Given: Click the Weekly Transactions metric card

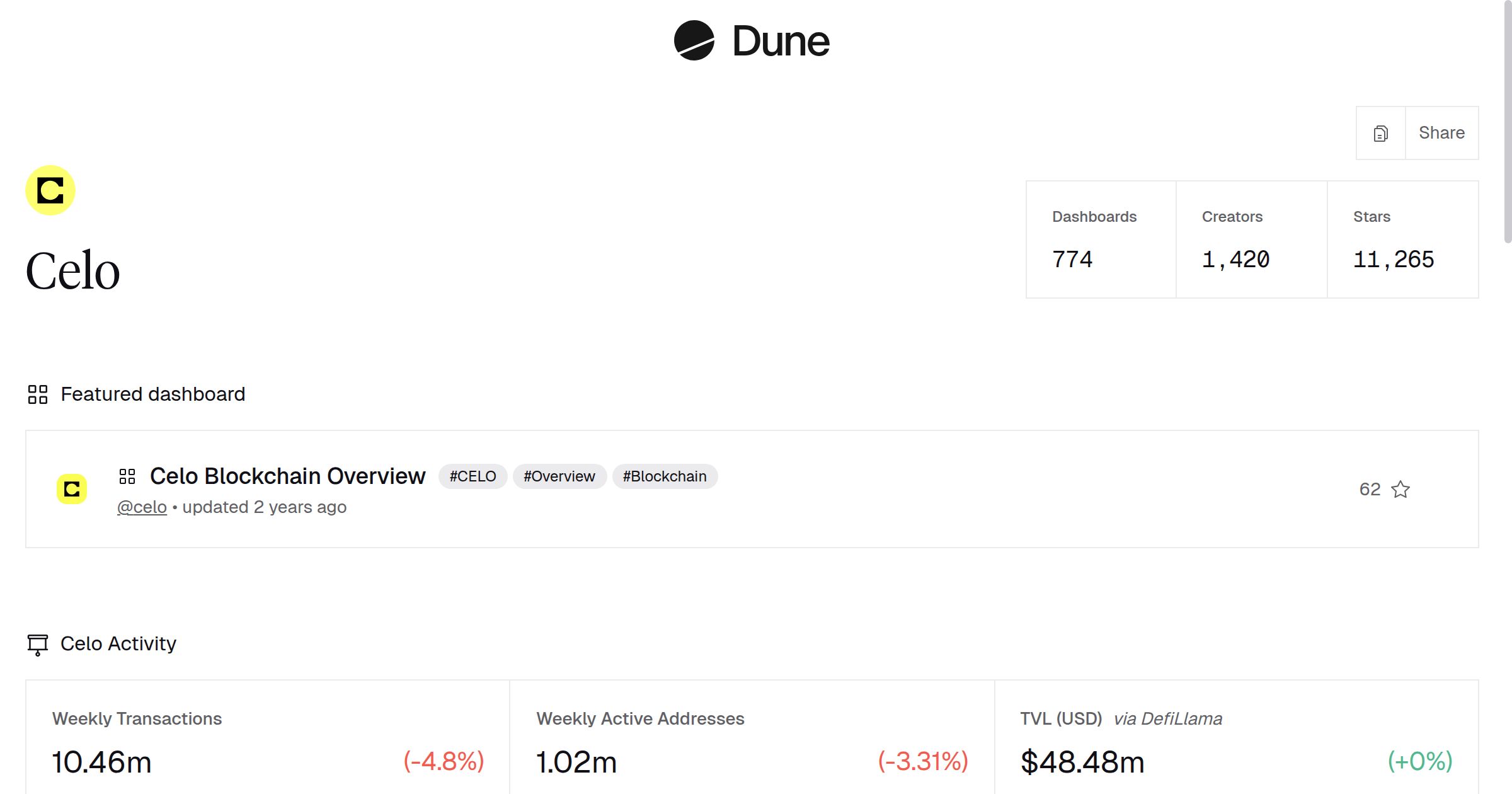Looking at the screenshot, I should [x=267, y=737].
